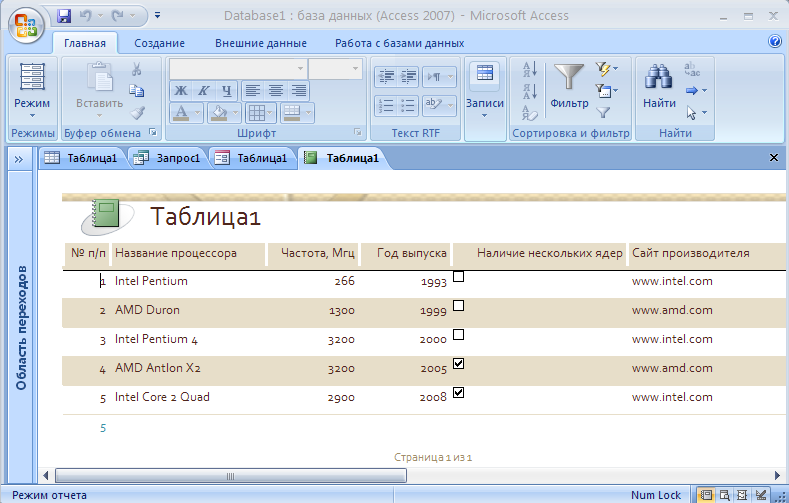Screen dimensions: 789x503
Task: Expand the navigation pane shutter button
Action: 19,159
